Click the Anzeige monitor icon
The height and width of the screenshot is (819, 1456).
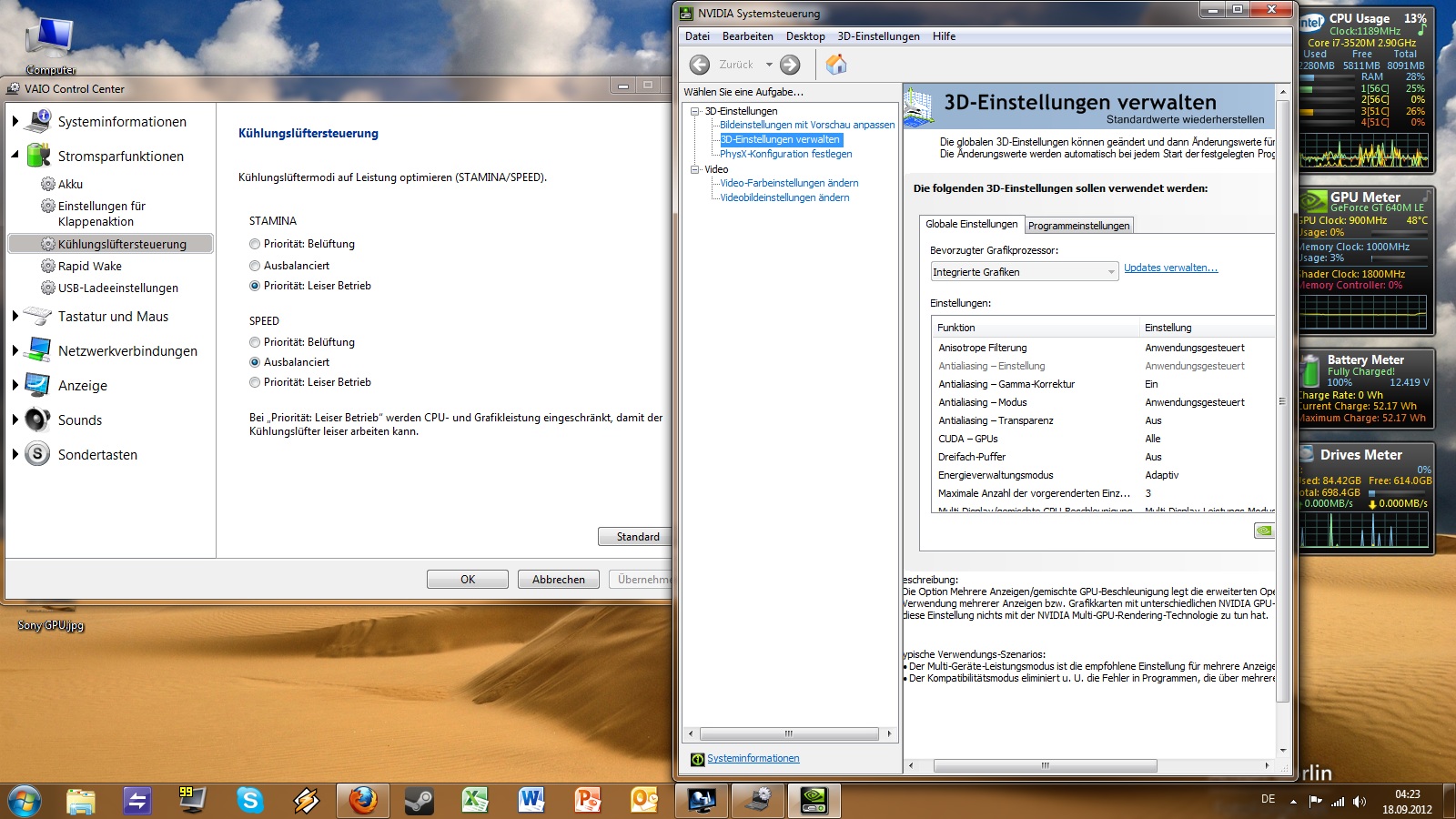[38, 385]
